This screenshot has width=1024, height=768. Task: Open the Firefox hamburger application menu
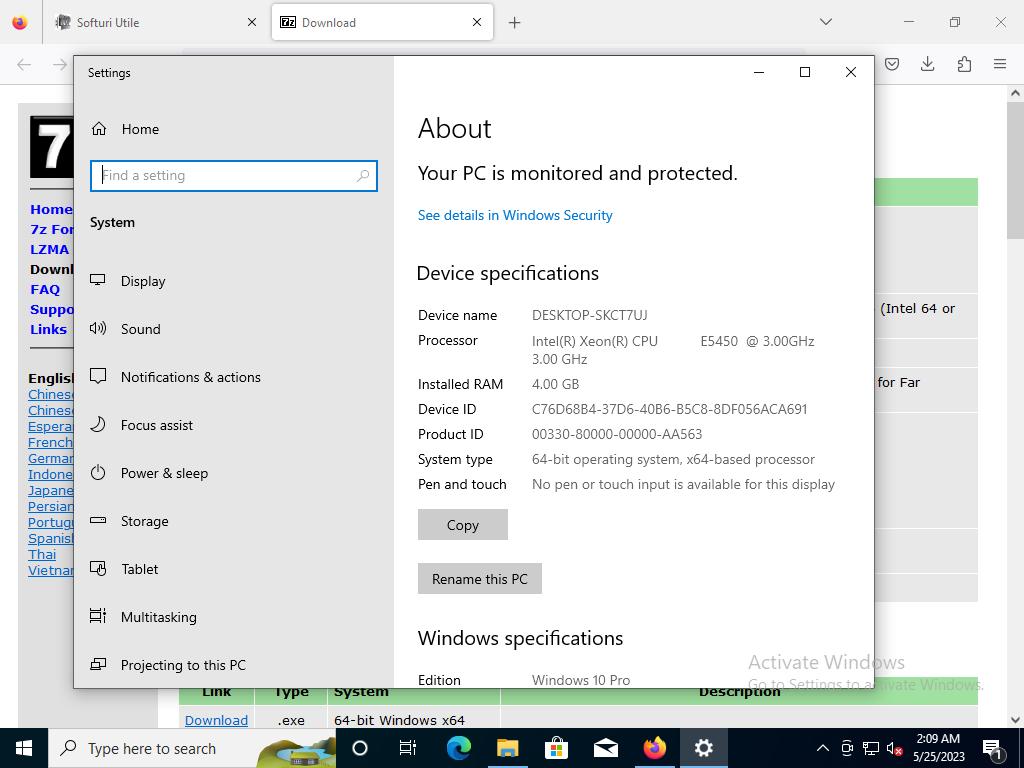999,64
